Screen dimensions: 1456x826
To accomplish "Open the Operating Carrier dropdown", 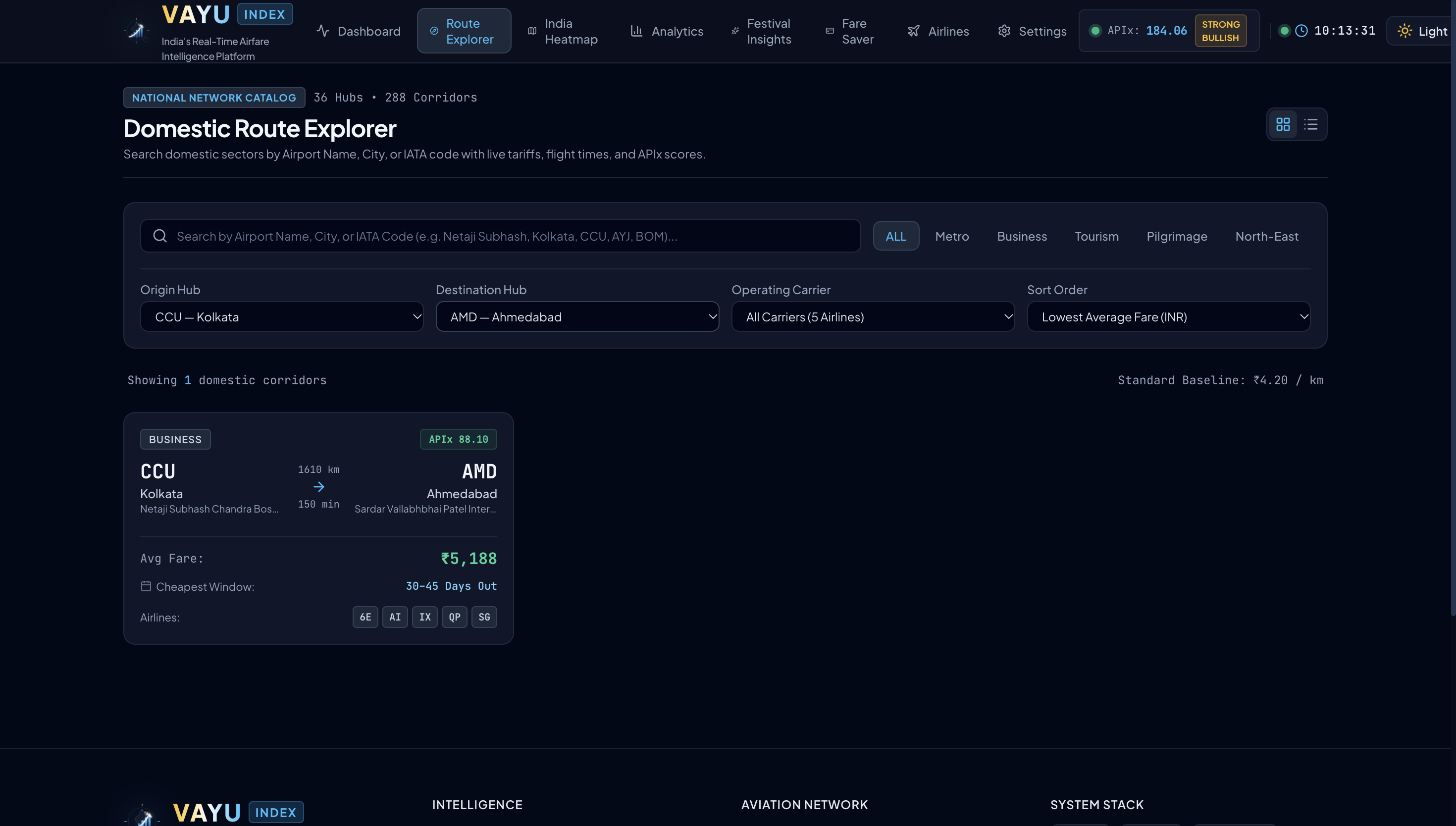I will coord(873,316).
